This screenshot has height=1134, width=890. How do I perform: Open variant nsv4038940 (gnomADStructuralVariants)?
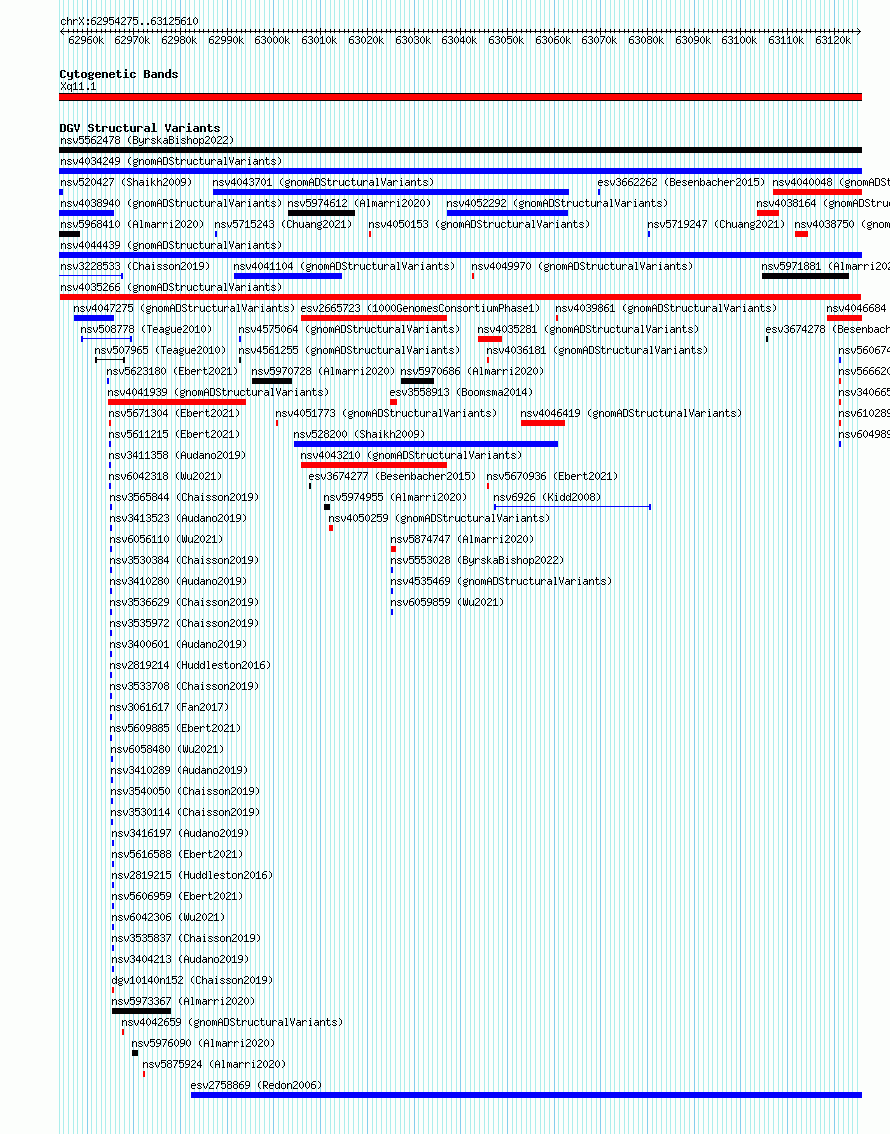(x=171, y=203)
